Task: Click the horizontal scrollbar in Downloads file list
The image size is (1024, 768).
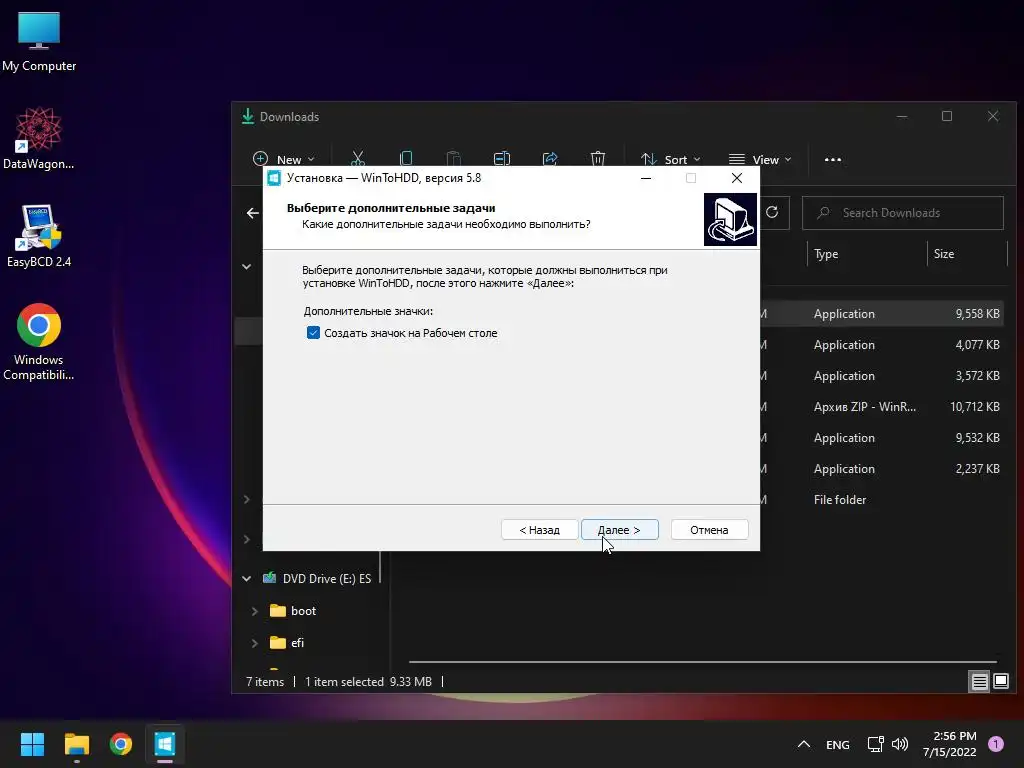Action: coord(703,662)
